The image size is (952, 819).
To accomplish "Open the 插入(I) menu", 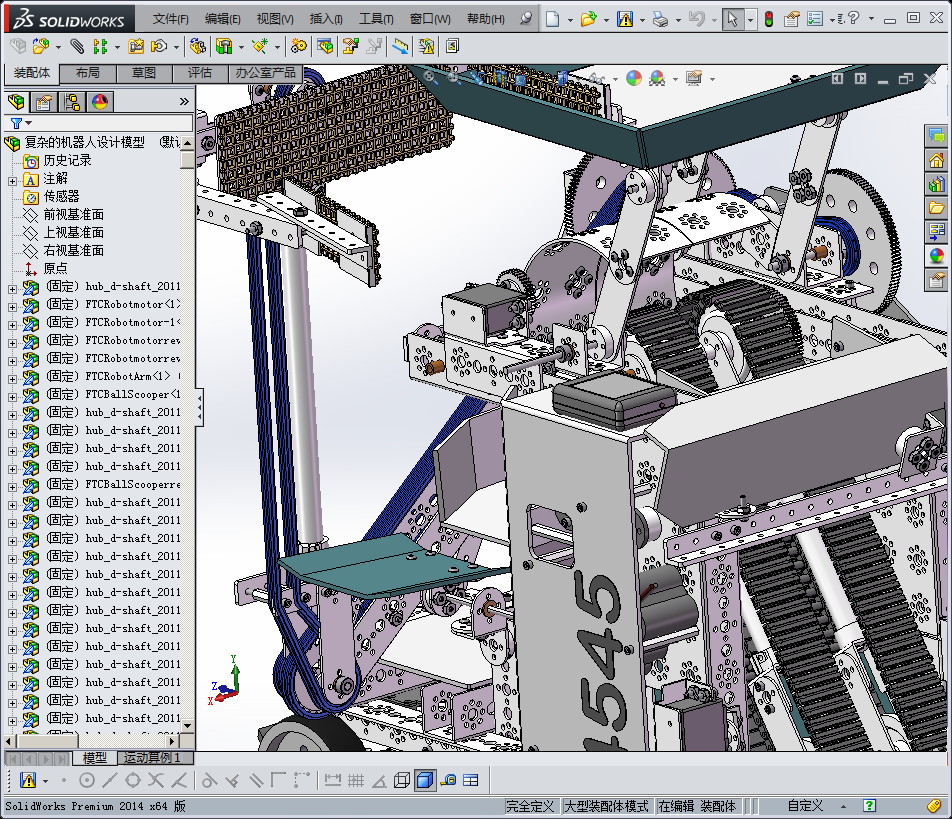I will click(x=326, y=19).
